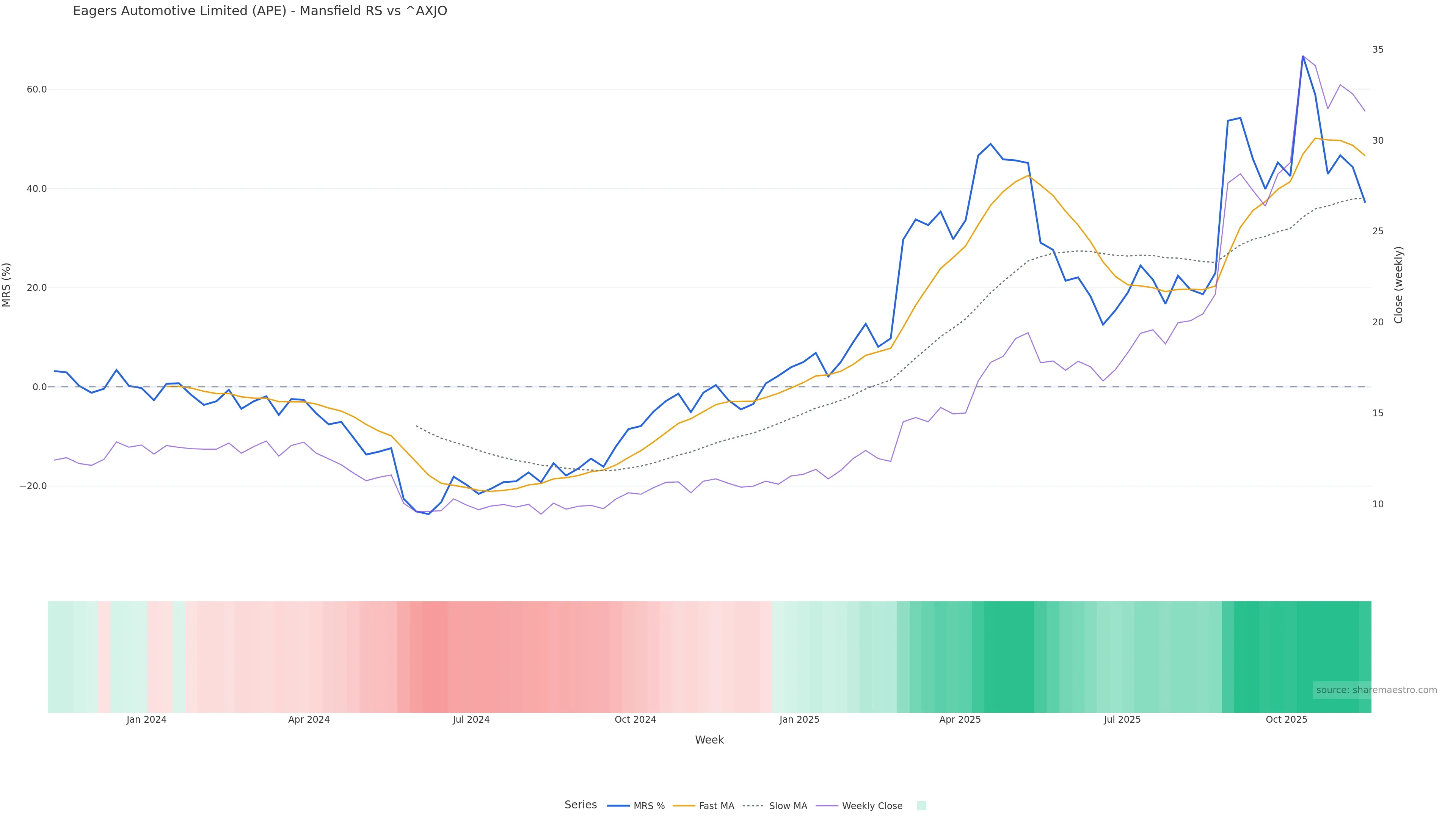Open the sharemaestro.com source link
1456x819 pixels.
click(x=1376, y=690)
